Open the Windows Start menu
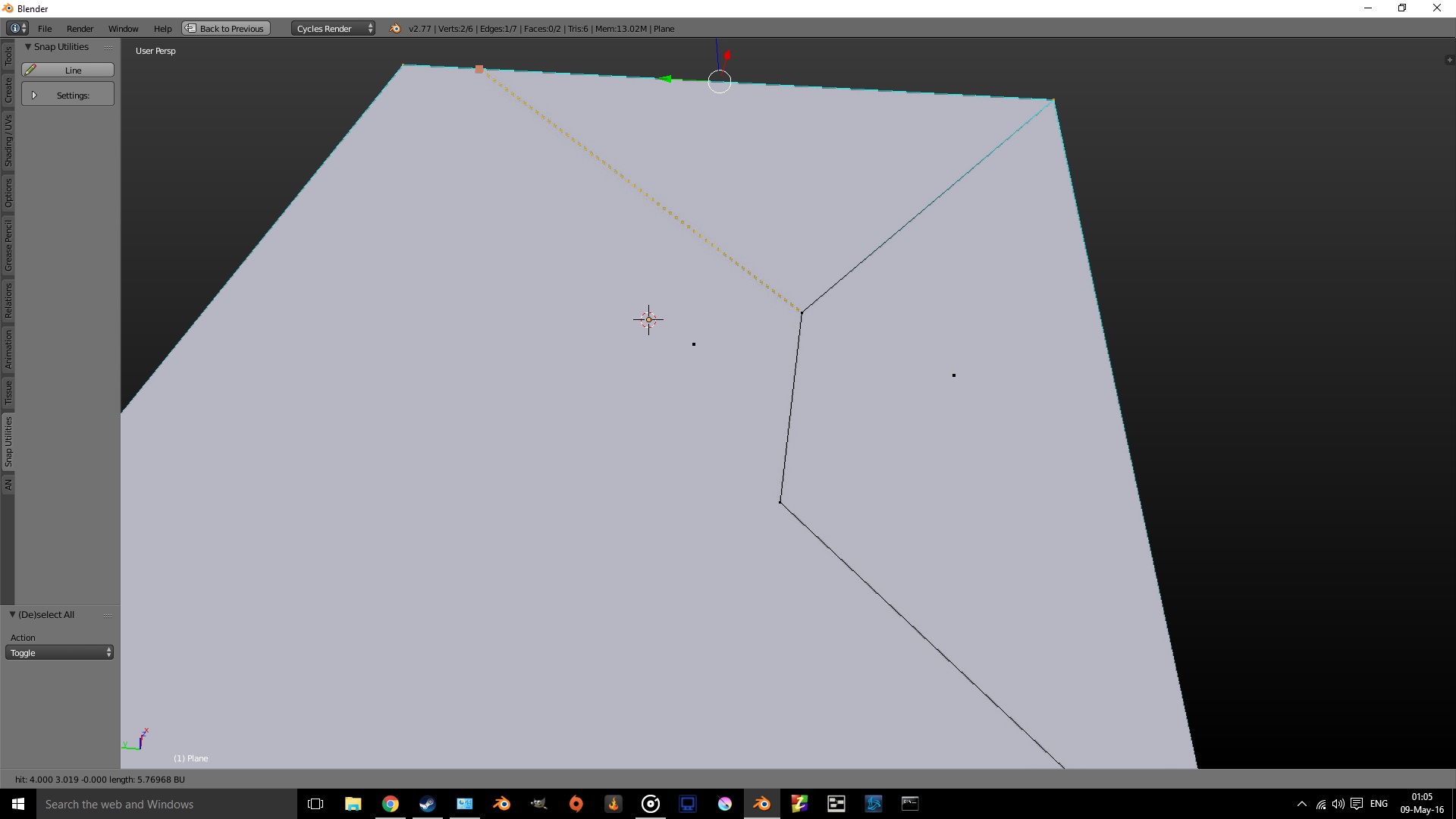The width and height of the screenshot is (1456, 819). 18,804
